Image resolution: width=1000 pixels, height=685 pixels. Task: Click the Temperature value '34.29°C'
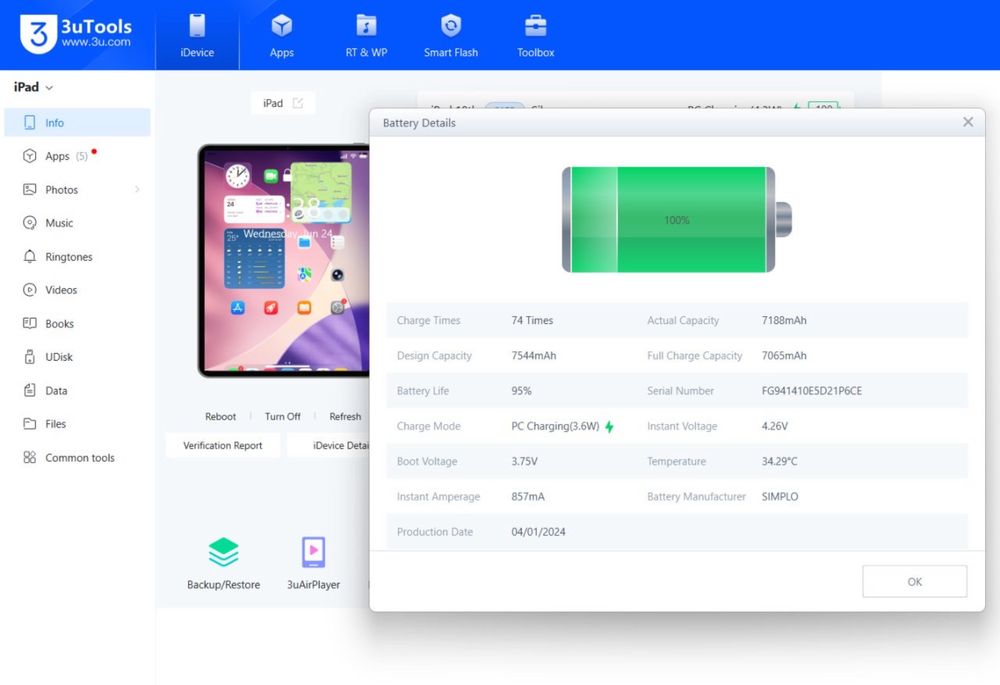click(x=779, y=461)
